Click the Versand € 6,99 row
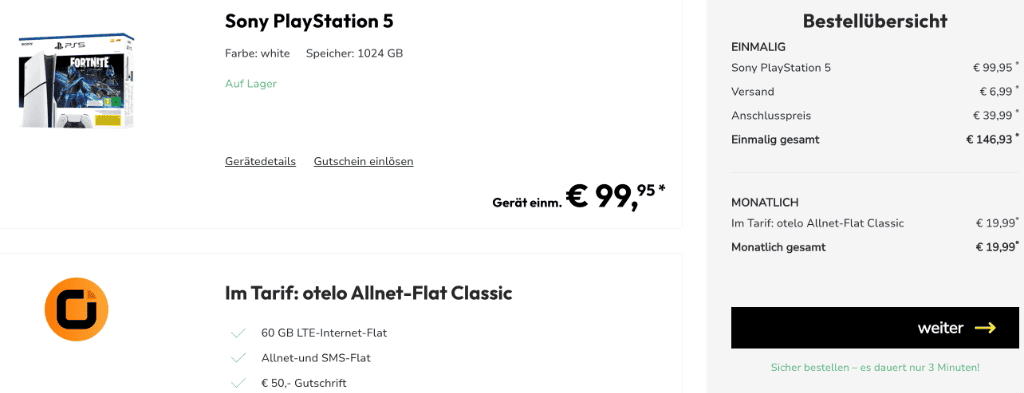This screenshot has height=393, width=1024. (x=874, y=91)
